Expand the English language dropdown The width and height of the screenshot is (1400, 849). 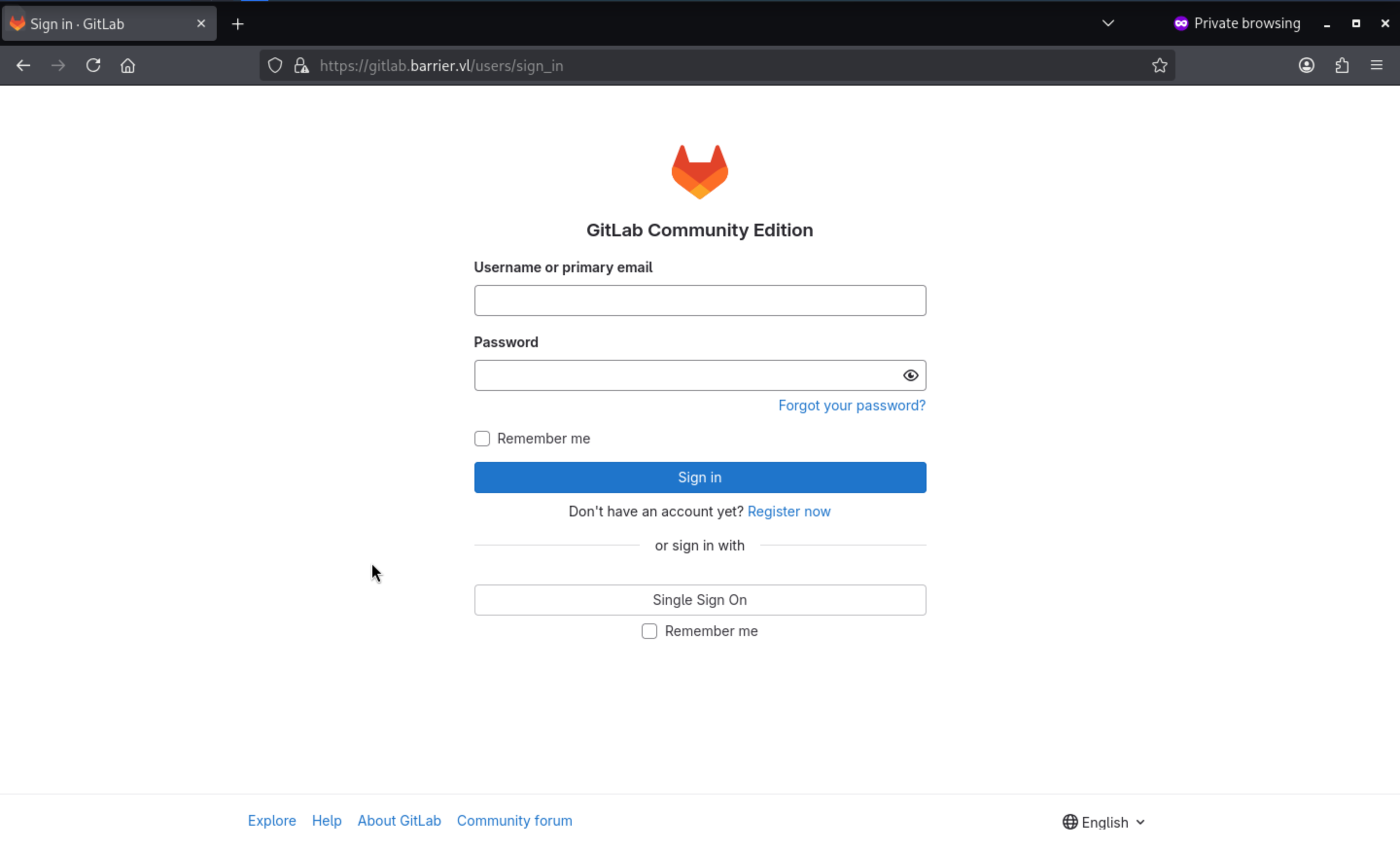tap(1104, 822)
